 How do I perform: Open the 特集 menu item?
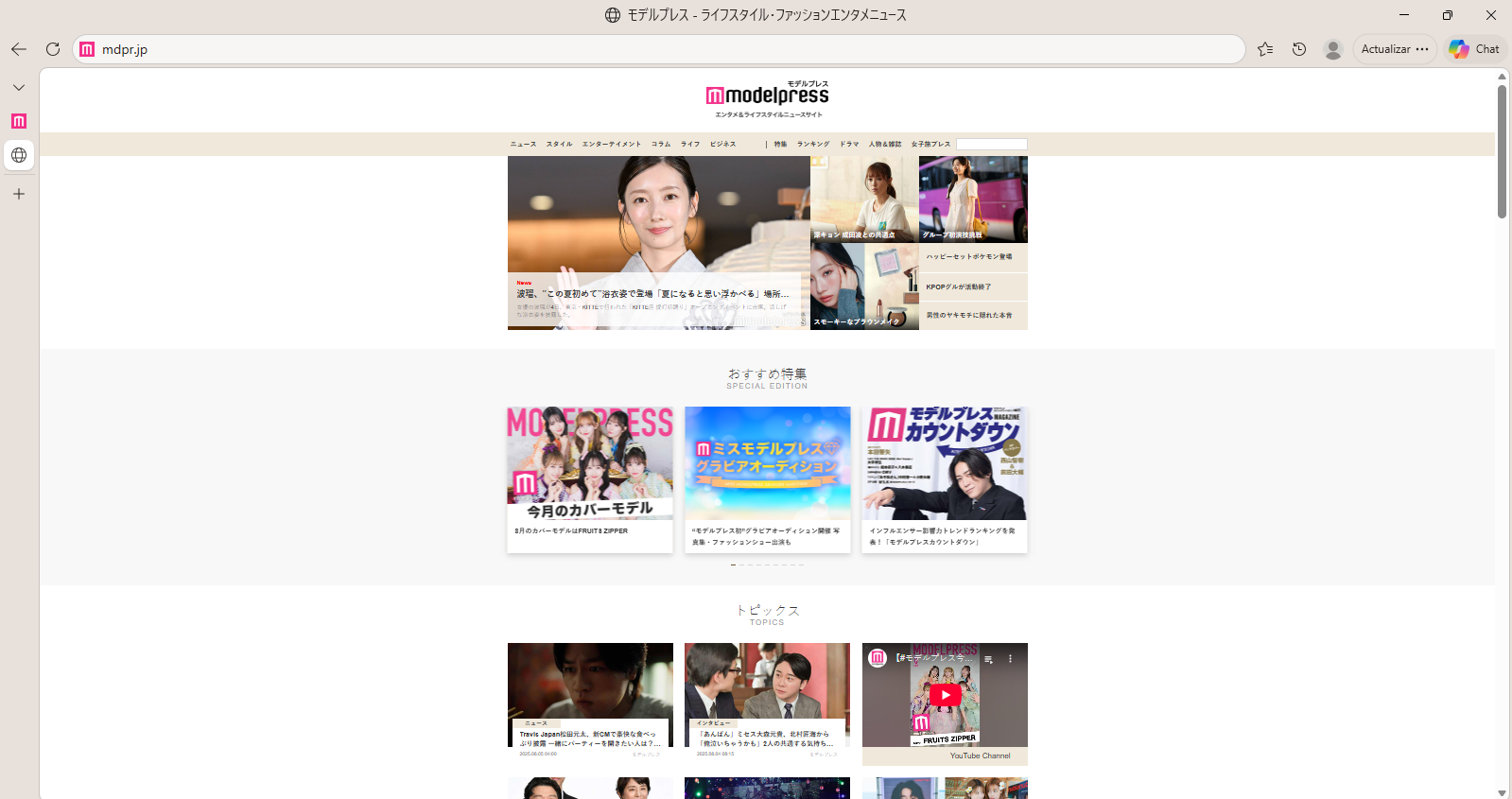coord(780,145)
